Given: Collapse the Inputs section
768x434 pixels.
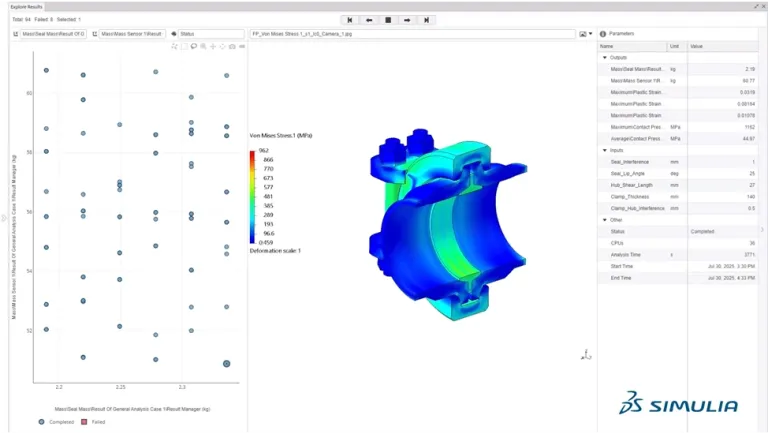Looking at the screenshot, I should tap(605, 150).
